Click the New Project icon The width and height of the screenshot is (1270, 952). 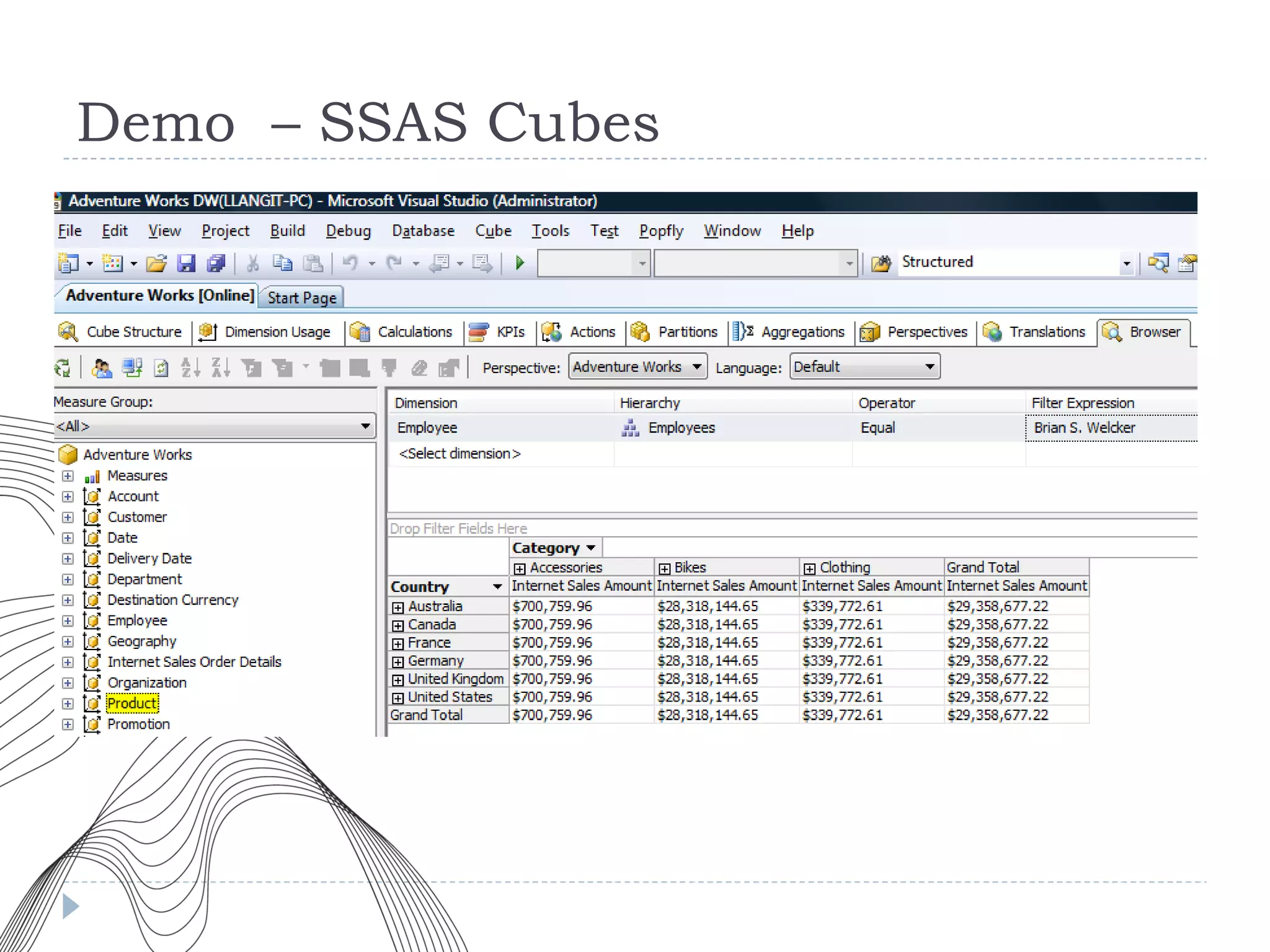click(68, 263)
